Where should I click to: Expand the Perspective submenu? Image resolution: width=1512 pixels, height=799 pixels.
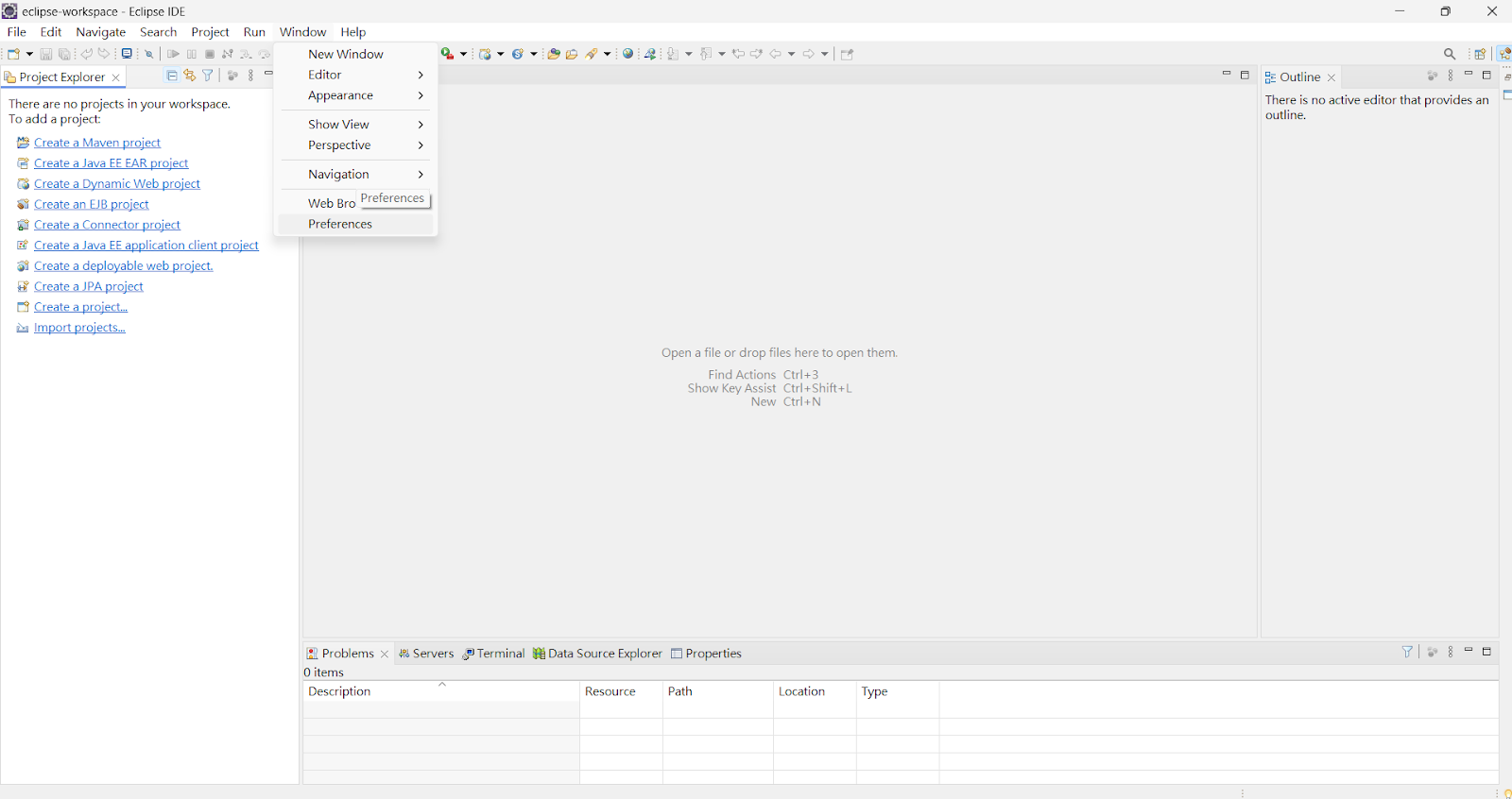tap(356, 145)
